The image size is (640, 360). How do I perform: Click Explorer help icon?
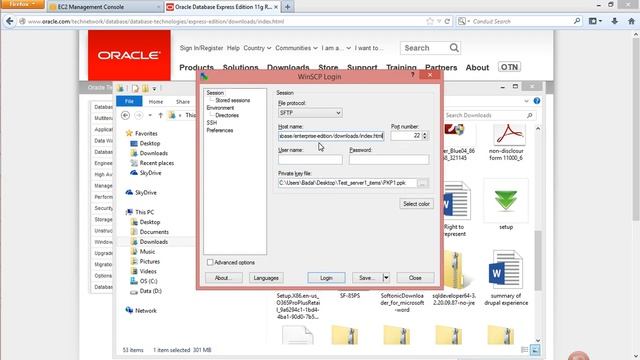coord(537,101)
